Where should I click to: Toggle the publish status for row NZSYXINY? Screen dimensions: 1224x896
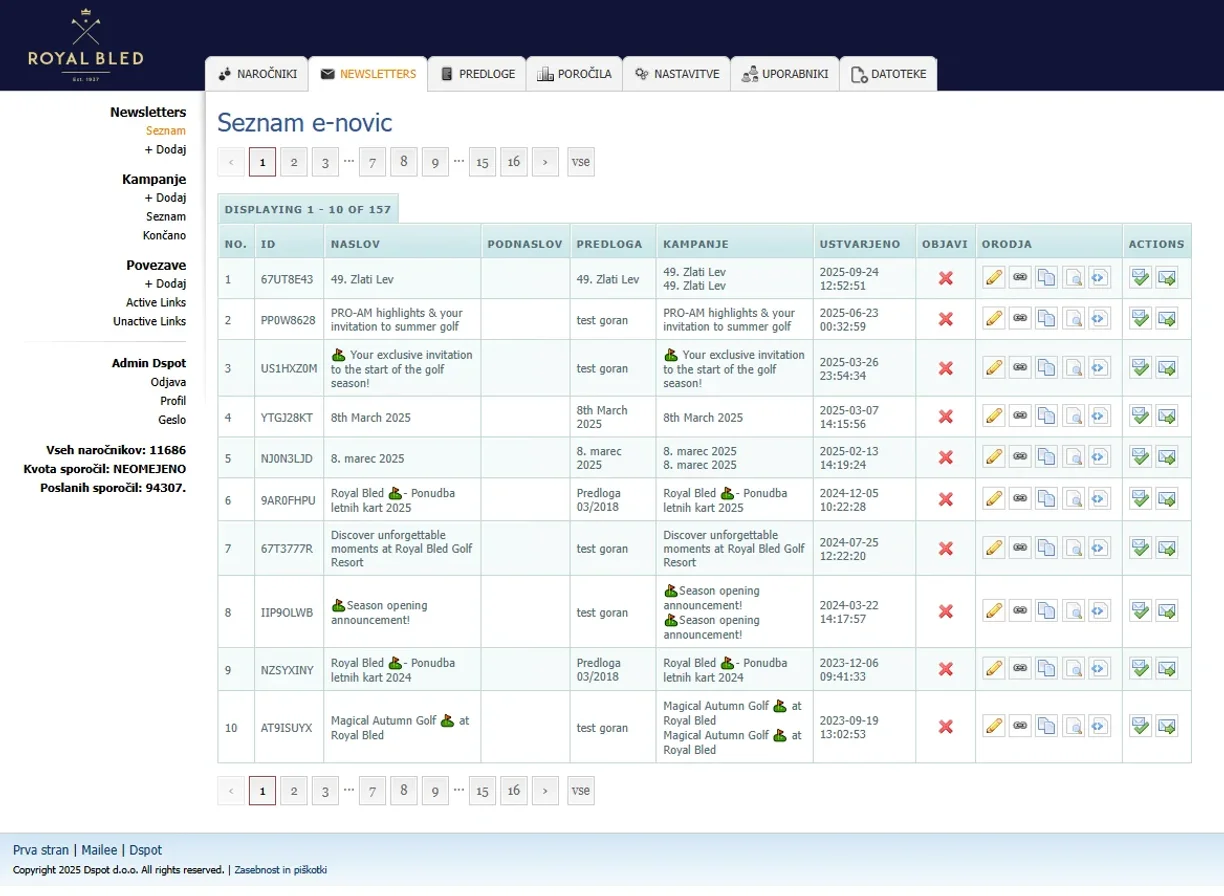pyautogui.click(x=945, y=669)
